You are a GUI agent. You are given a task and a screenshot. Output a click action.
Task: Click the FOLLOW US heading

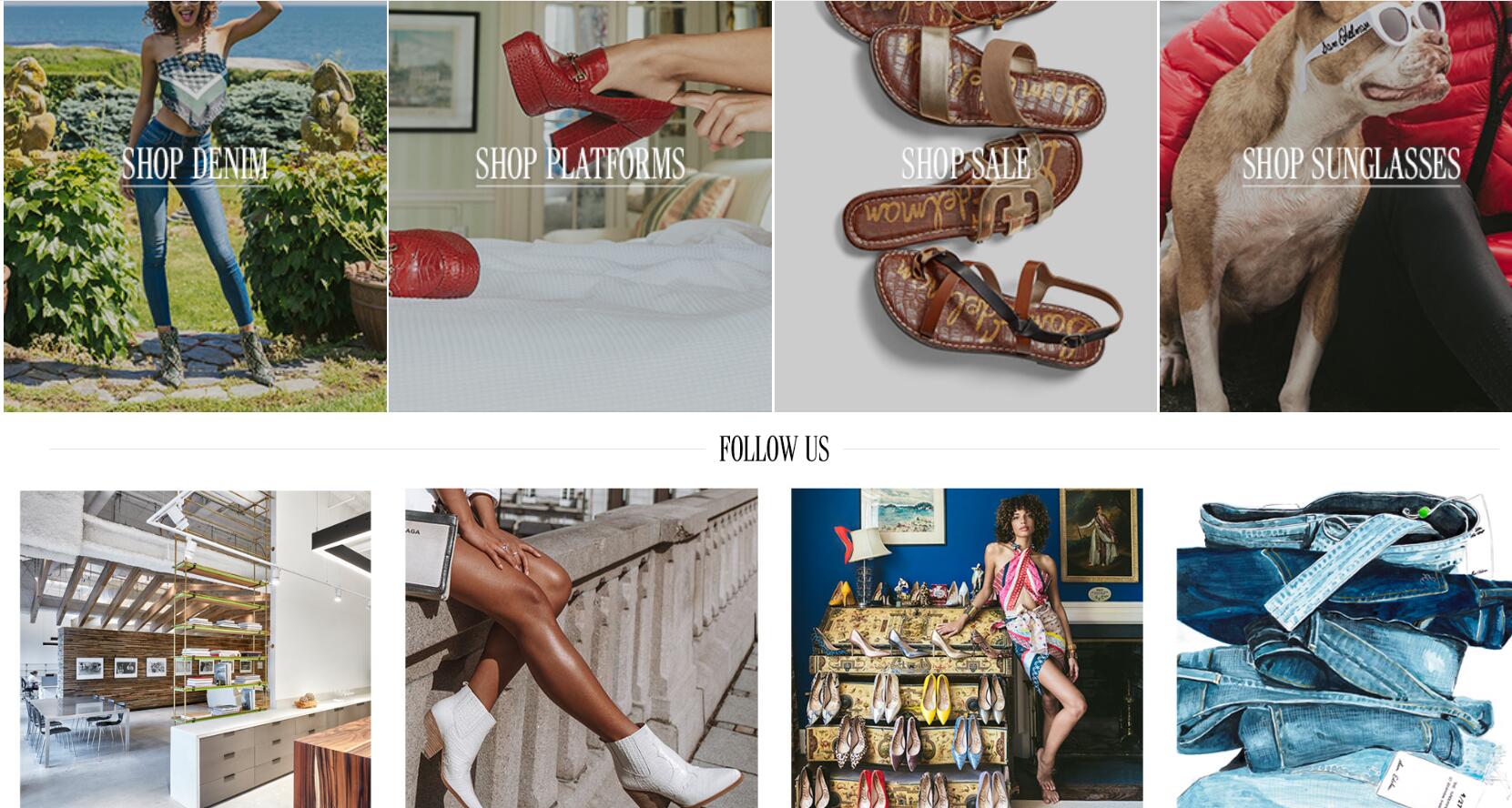[774, 449]
